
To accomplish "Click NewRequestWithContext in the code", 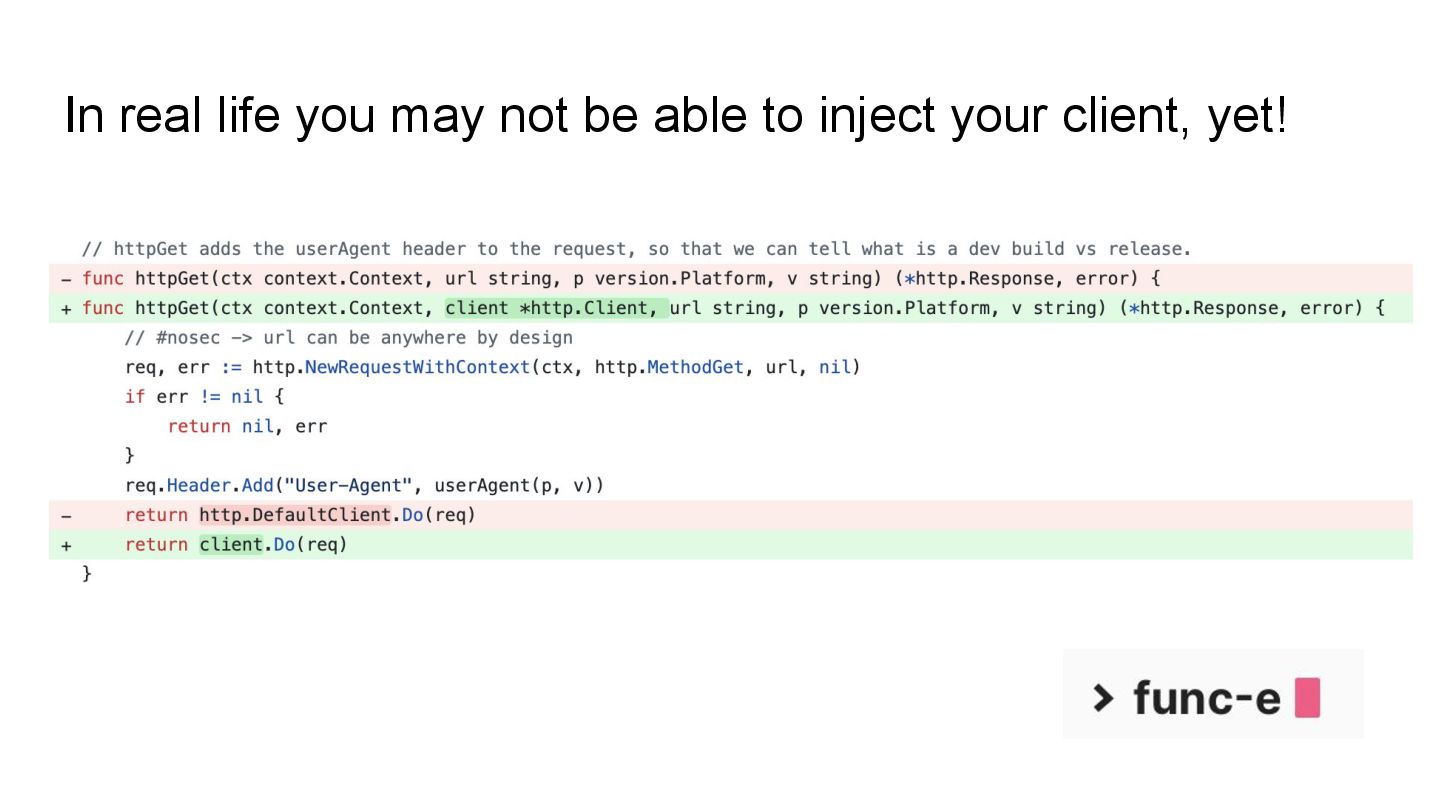I will point(417,367).
